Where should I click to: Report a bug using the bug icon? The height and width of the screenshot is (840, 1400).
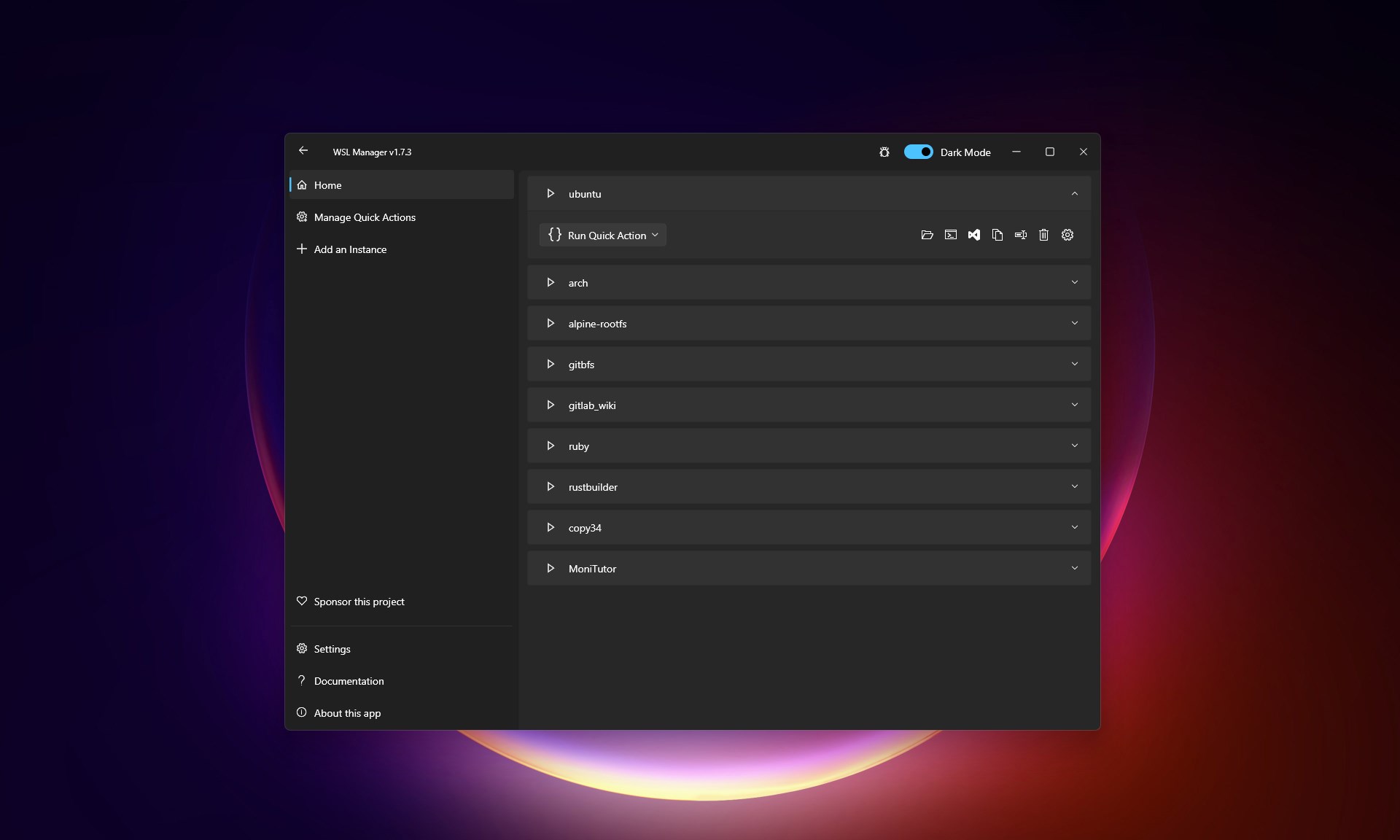883,152
